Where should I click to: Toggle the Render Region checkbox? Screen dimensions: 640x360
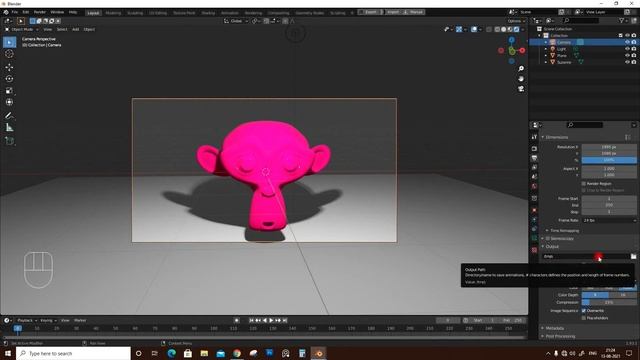[x=584, y=184]
